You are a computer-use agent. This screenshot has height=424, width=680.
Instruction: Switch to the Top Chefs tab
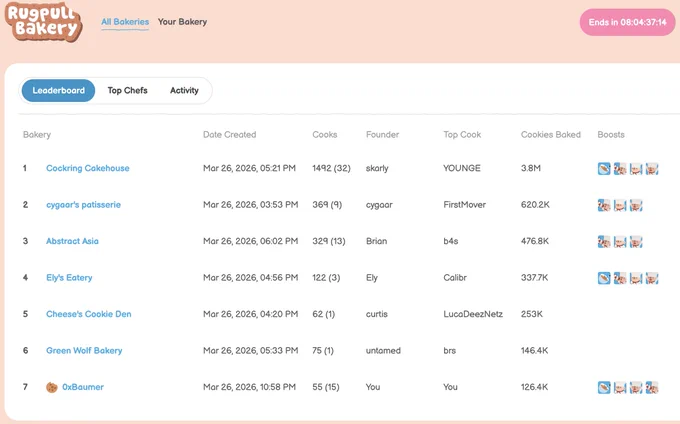coord(128,90)
